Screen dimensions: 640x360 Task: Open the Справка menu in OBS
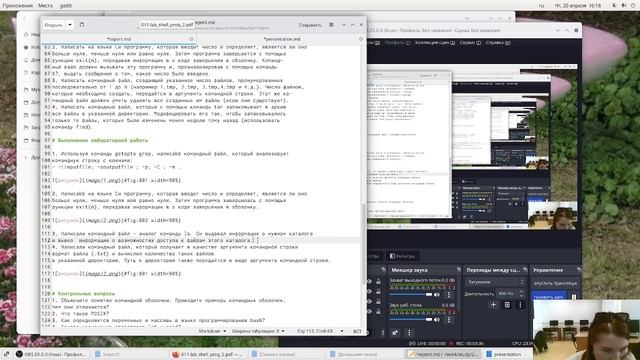pos(498,42)
